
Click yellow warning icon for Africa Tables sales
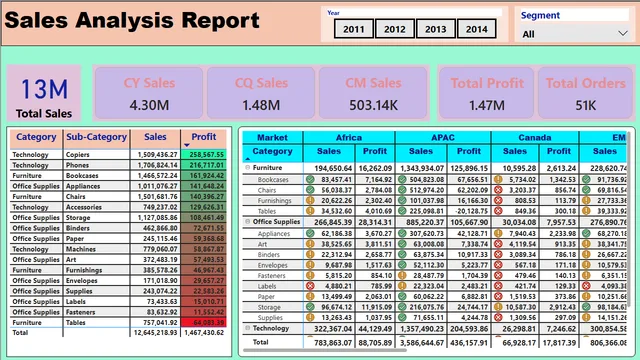pyautogui.click(x=310, y=211)
